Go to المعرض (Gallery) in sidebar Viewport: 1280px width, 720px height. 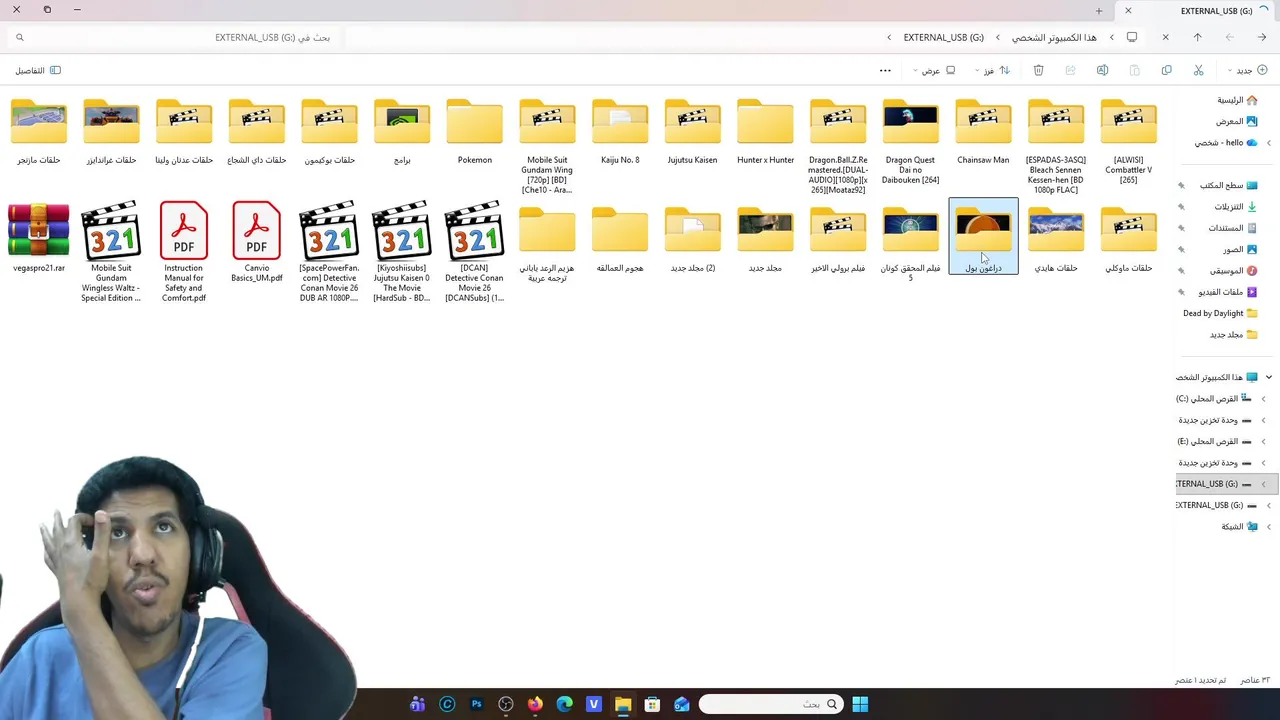(1236, 122)
